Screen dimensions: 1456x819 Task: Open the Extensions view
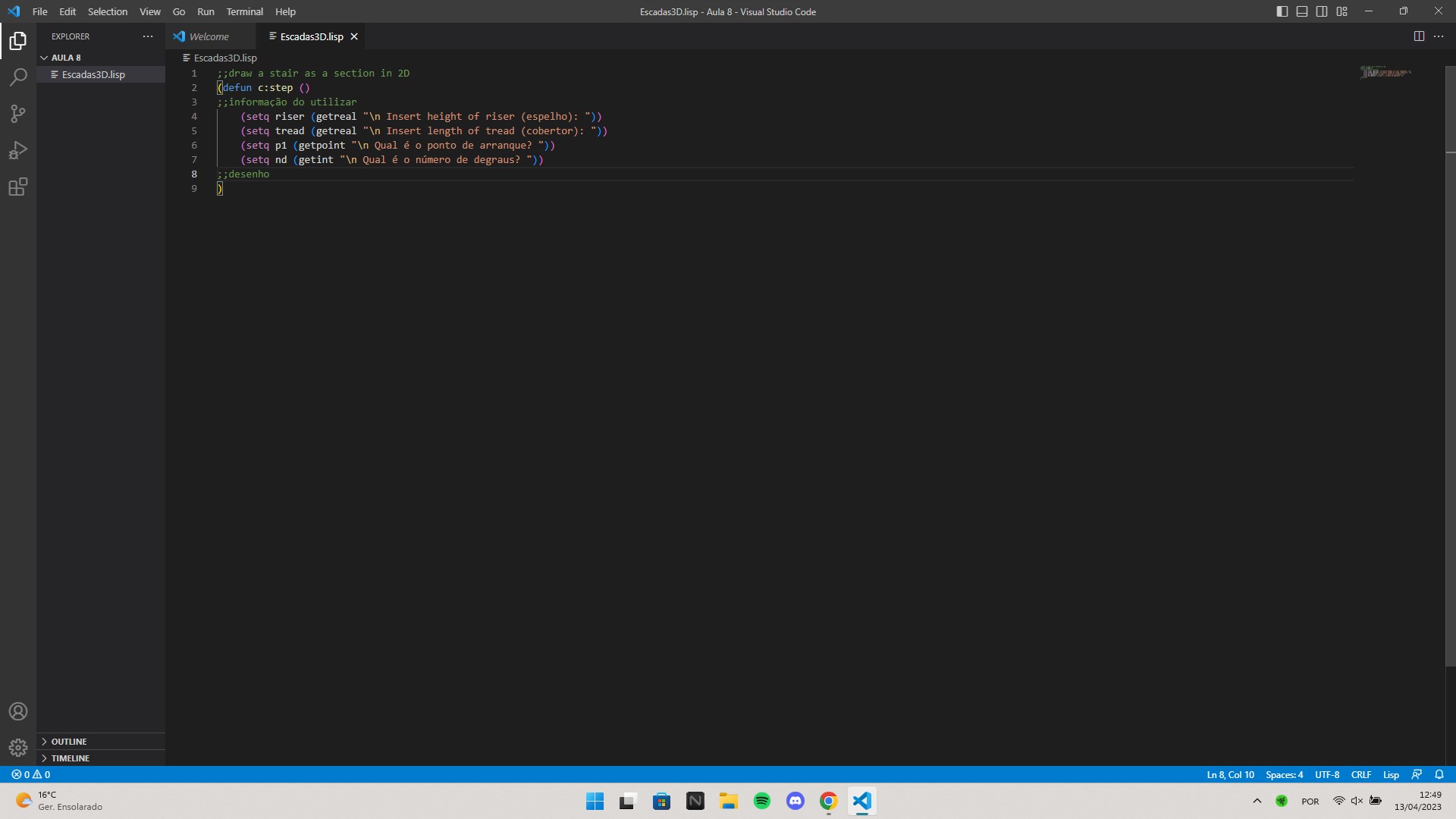click(x=18, y=187)
